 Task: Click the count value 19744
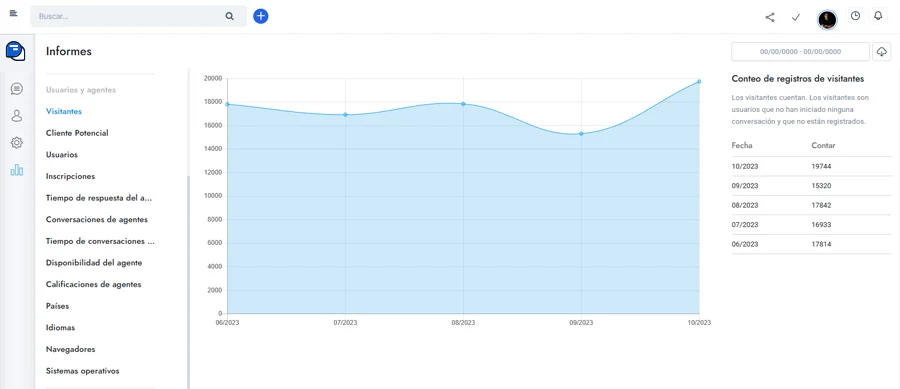821,166
